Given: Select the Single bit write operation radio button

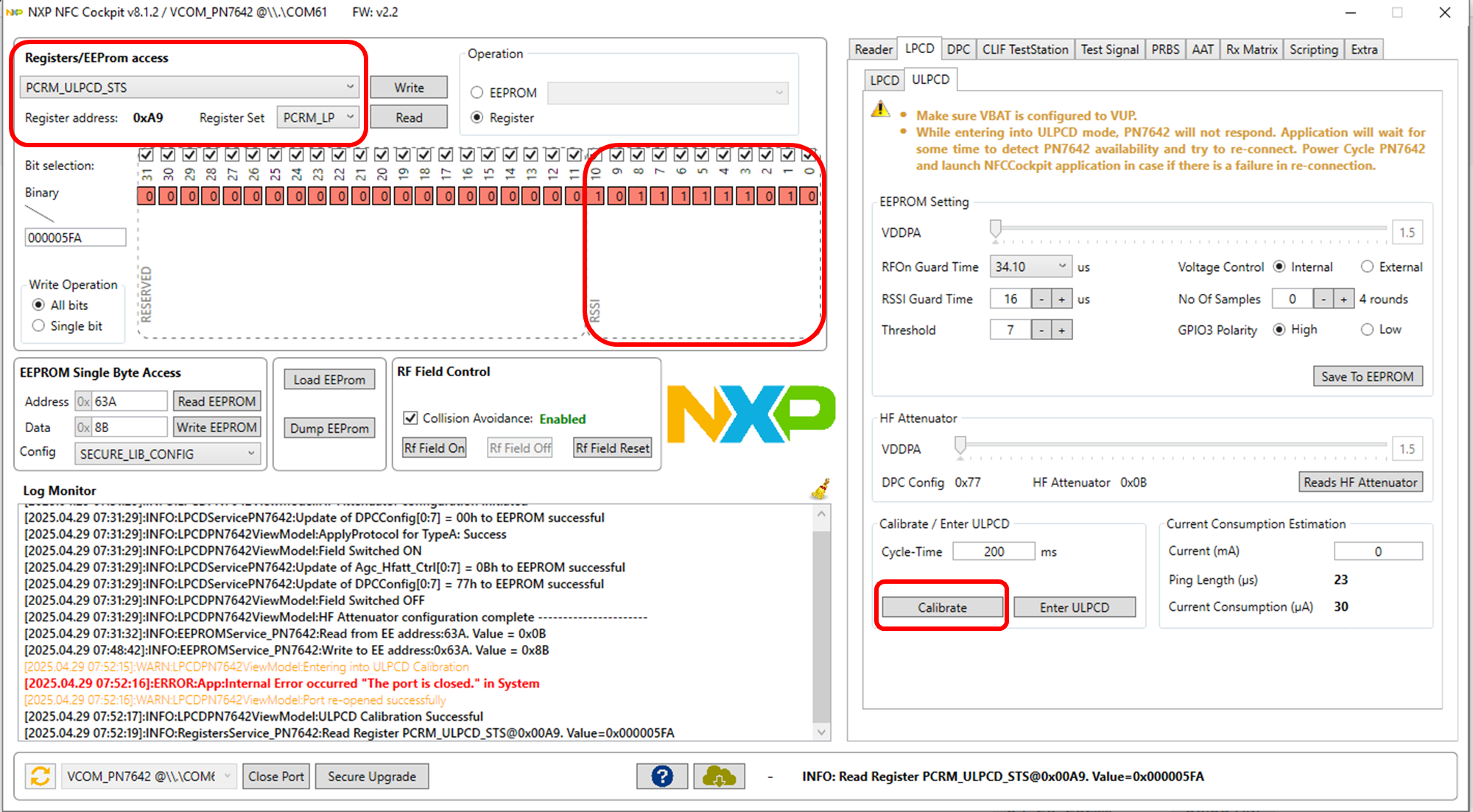Looking at the screenshot, I should (x=38, y=325).
